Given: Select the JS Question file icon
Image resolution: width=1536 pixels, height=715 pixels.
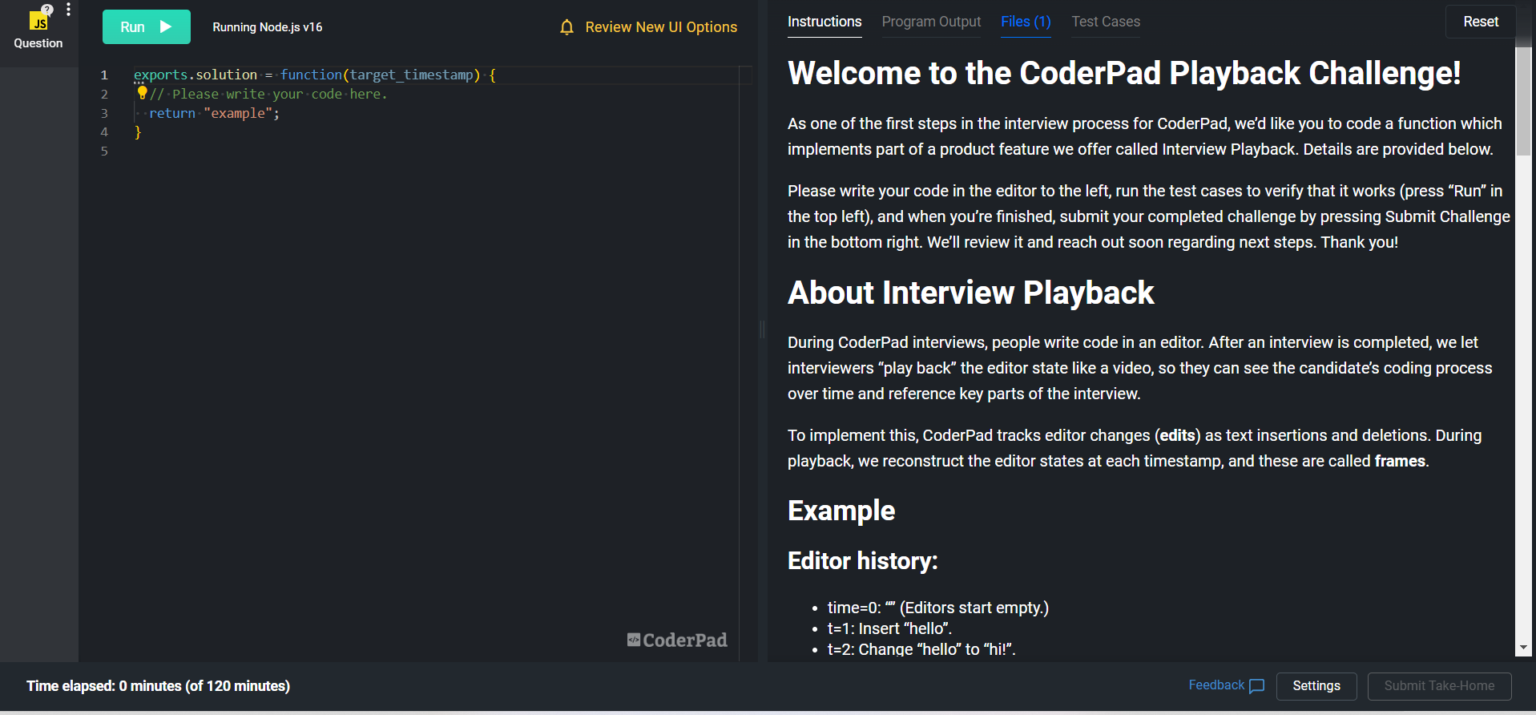Looking at the screenshot, I should [x=39, y=20].
